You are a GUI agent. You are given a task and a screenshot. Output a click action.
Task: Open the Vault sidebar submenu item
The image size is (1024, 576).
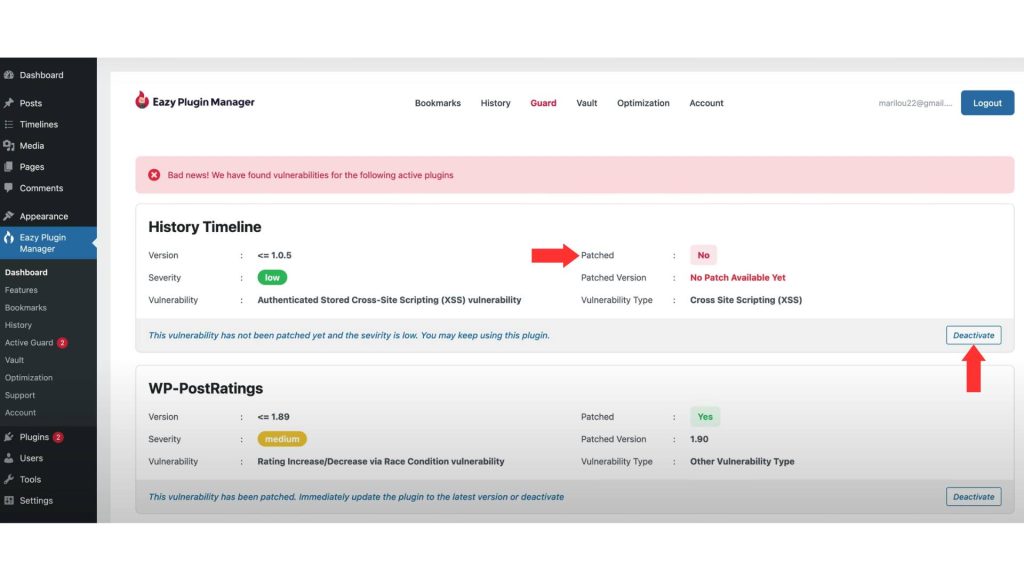point(14,360)
